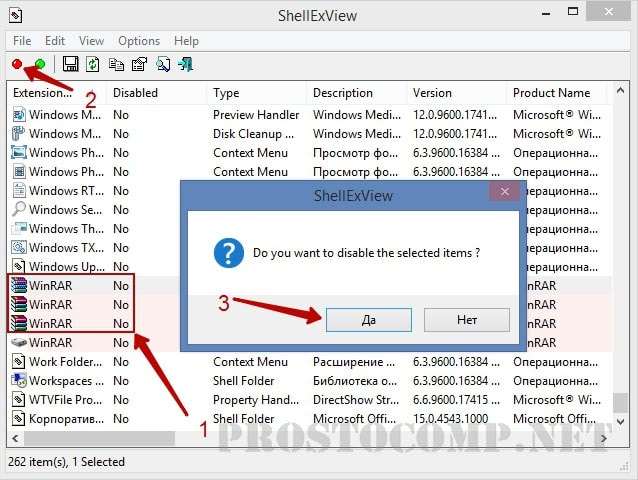Click the vertical scrollbar thumb
638x480 pixels.
620,402
